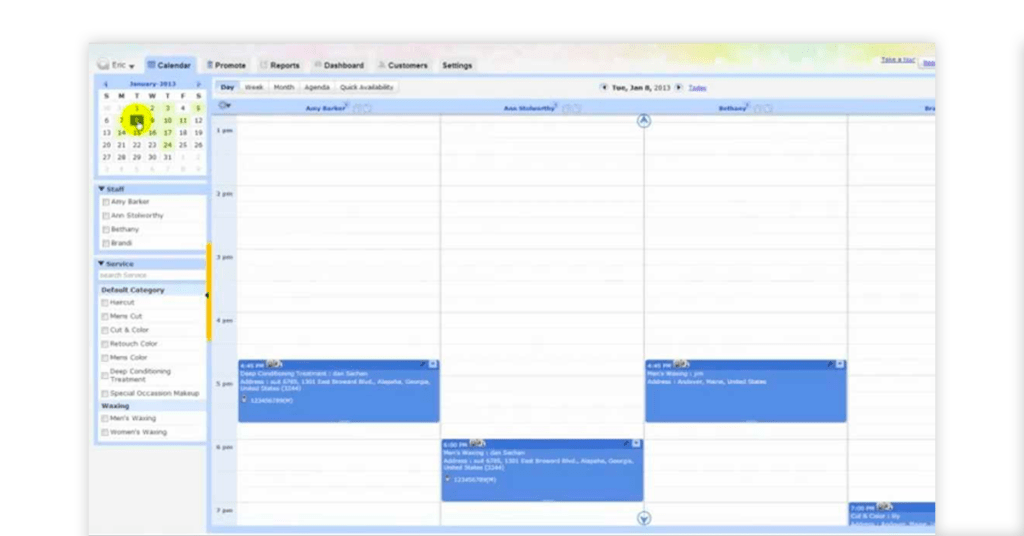This screenshot has width=1024, height=536.
Task: Check the Men's Waxing checkbox in sidebar
Action: (104, 418)
